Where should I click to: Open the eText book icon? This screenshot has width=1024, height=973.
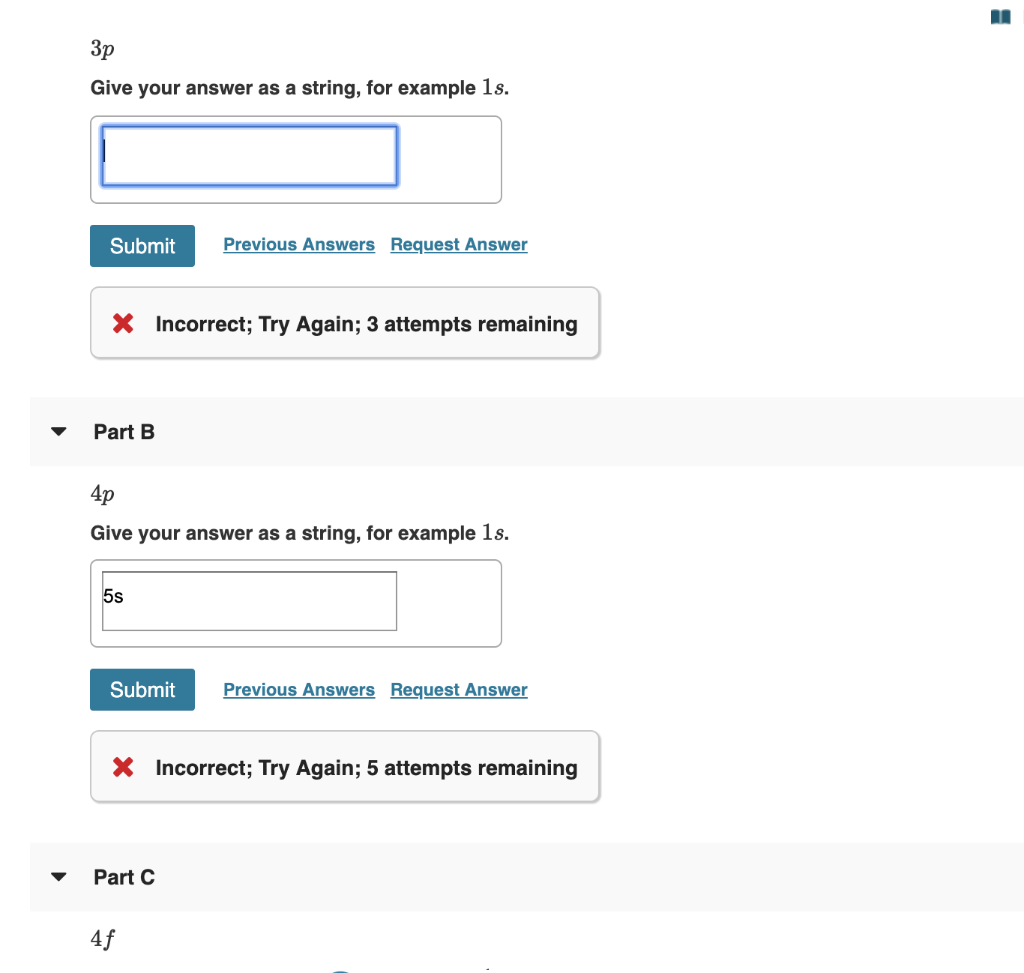[x=999, y=16]
